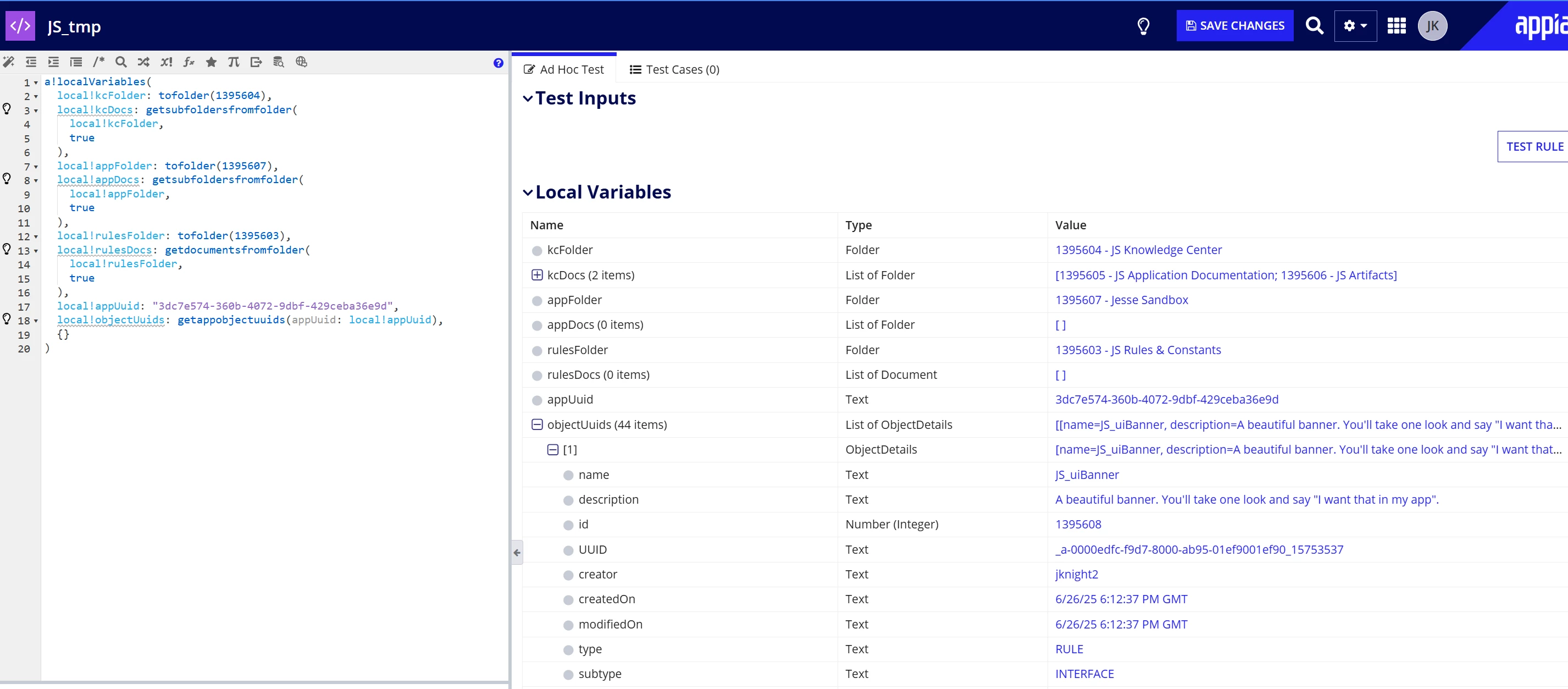Screen dimensions: 1568x689
Task: Click the id value 1395608
Action: pos(1078,524)
